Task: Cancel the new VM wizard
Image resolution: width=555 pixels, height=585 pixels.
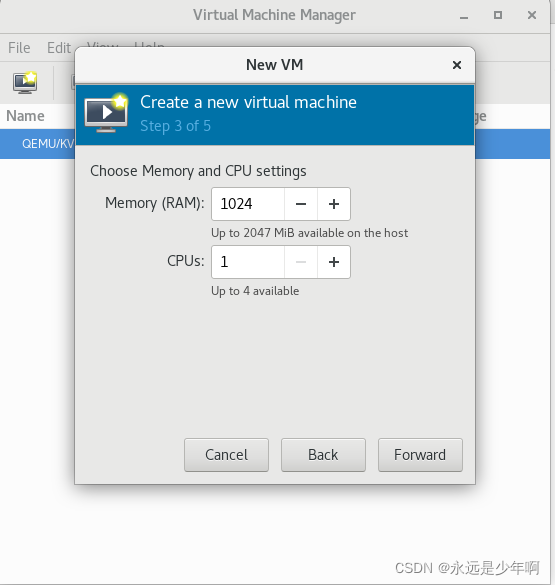Action: click(x=226, y=455)
